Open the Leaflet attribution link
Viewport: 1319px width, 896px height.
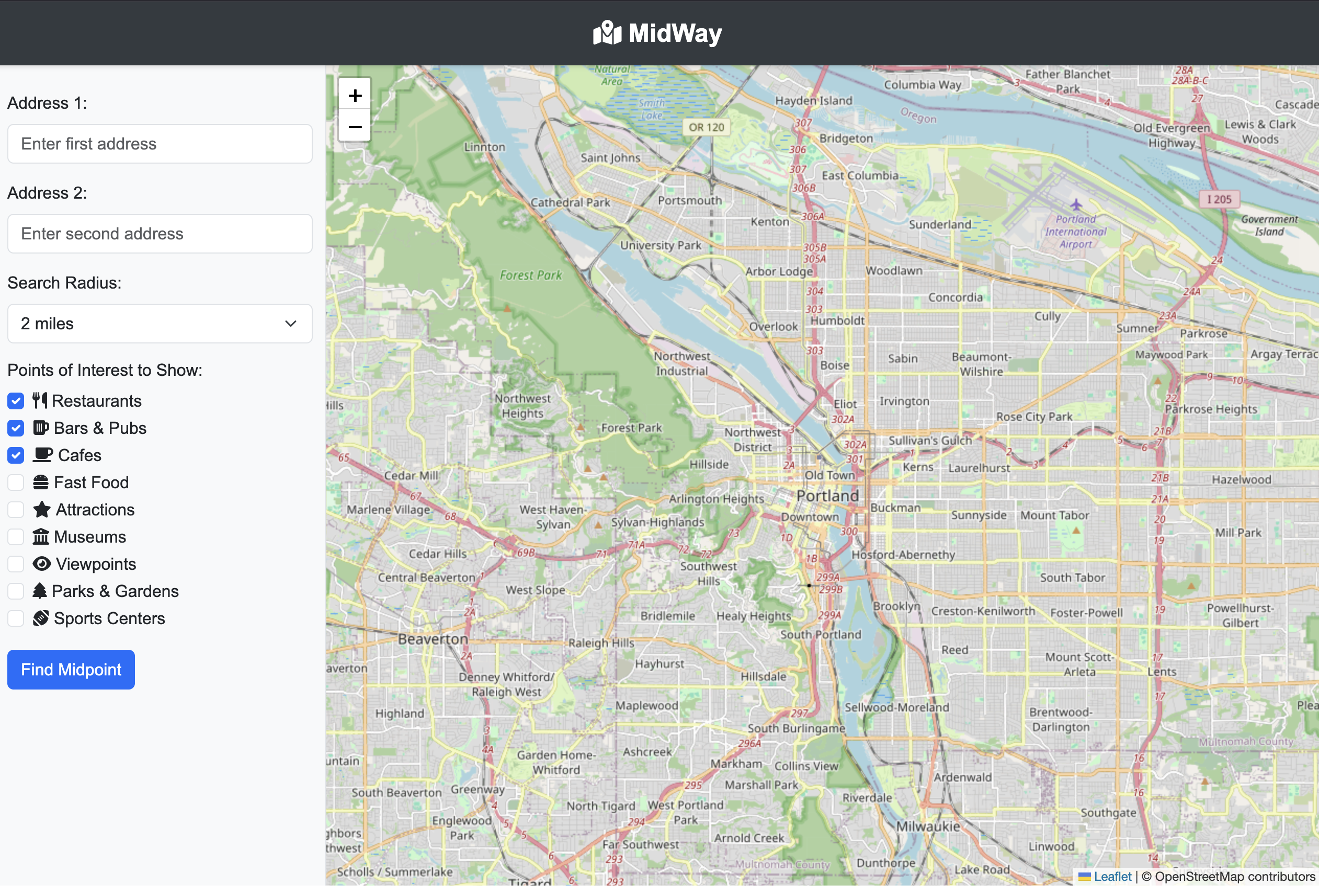[x=1112, y=876]
